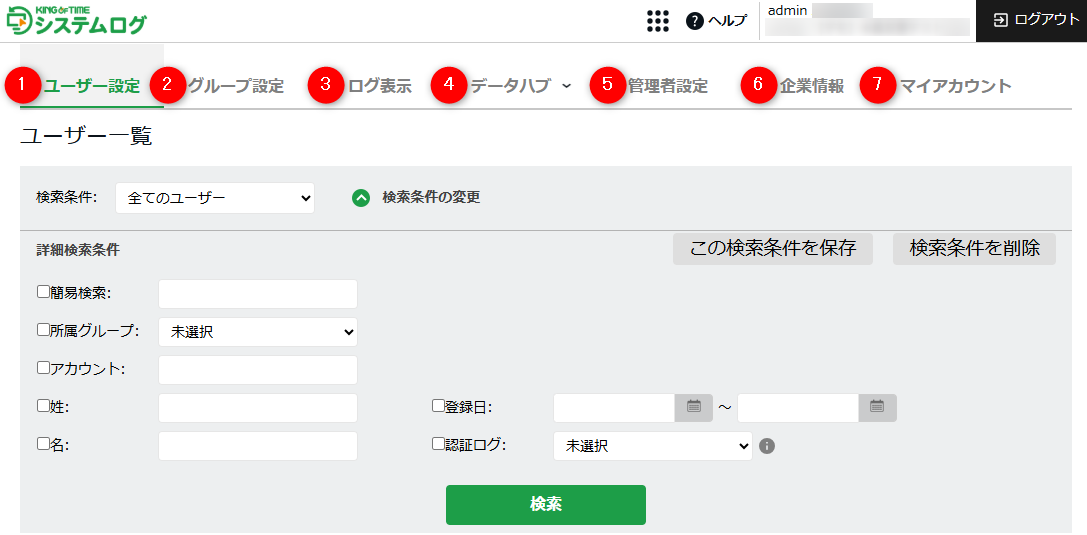Click the 検索条件の変更 label
The width and height of the screenshot is (1087, 535).
pos(431,198)
